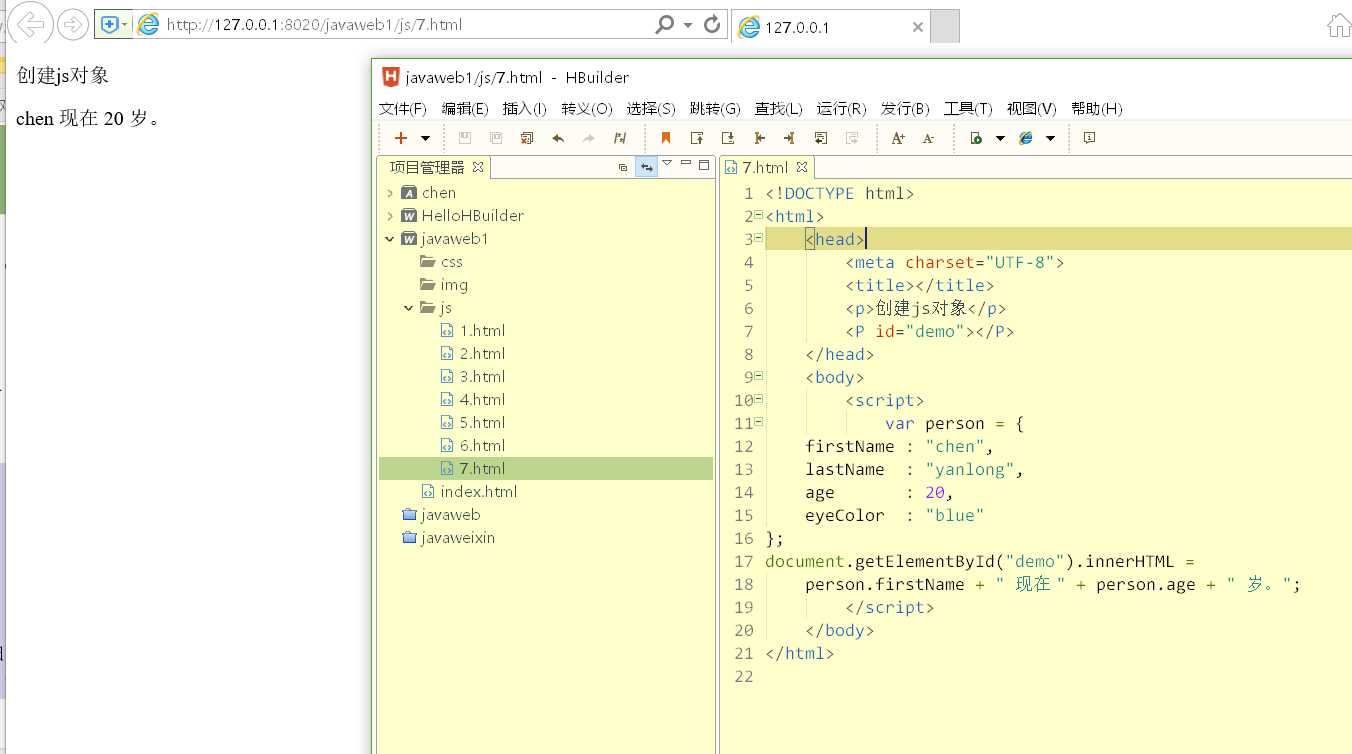Click the previous annotation up-arrow icon
Screen dimensions: 1352x754
[697, 138]
